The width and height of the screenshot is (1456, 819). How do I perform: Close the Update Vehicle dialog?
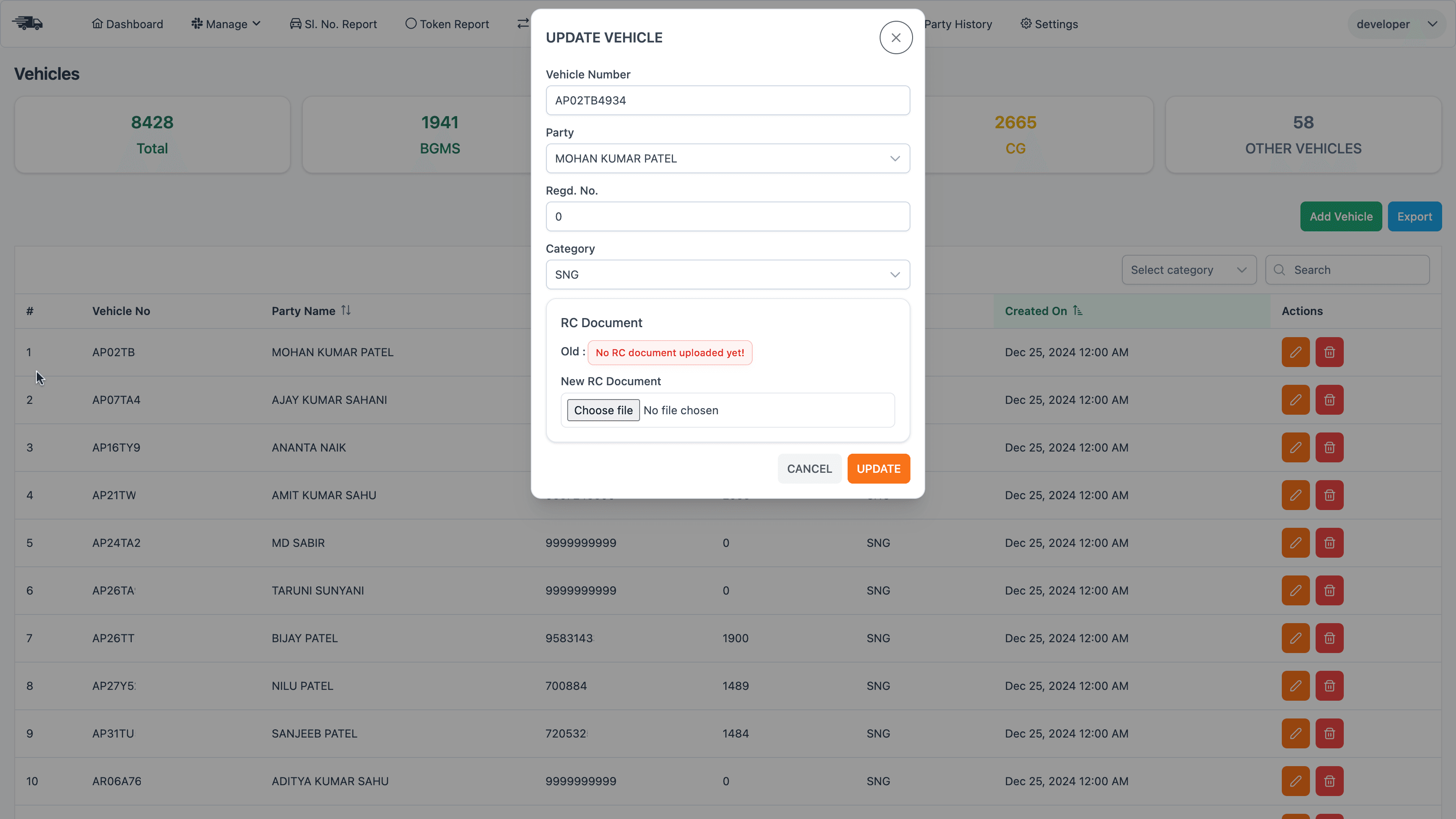coord(895,37)
